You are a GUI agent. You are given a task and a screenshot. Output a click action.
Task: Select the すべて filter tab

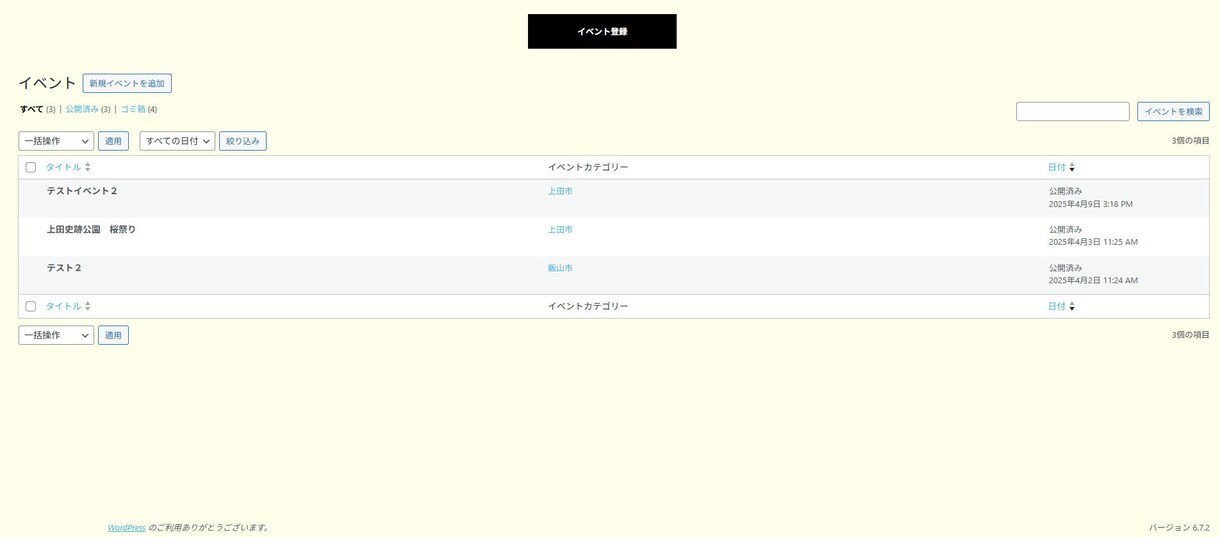click(32, 109)
